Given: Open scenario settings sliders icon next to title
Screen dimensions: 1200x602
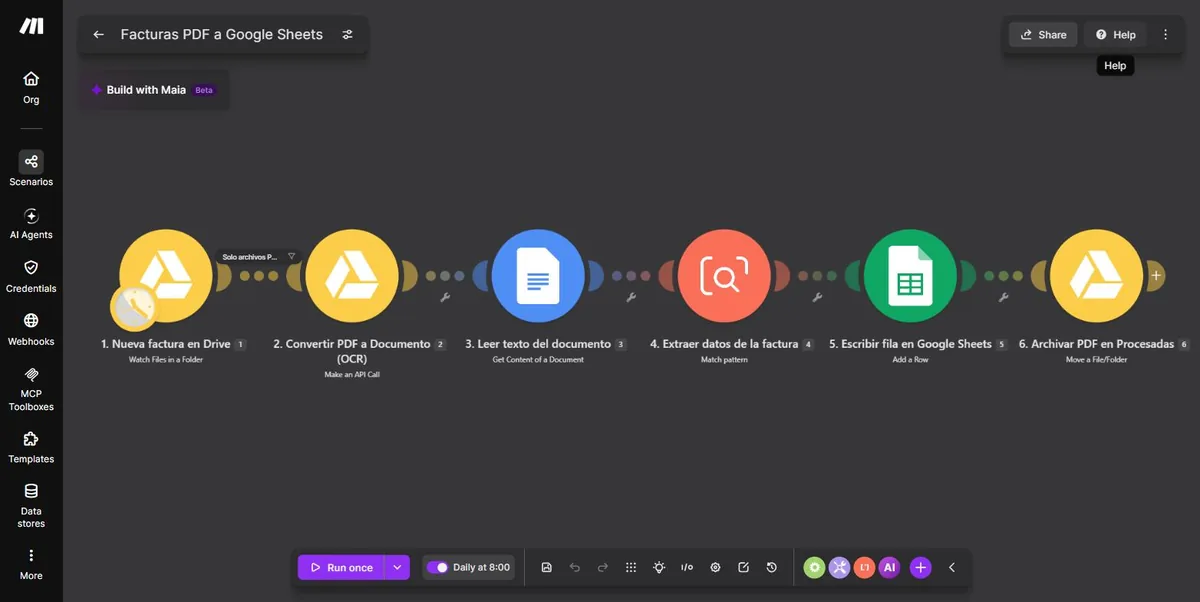Looking at the screenshot, I should 348,34.
